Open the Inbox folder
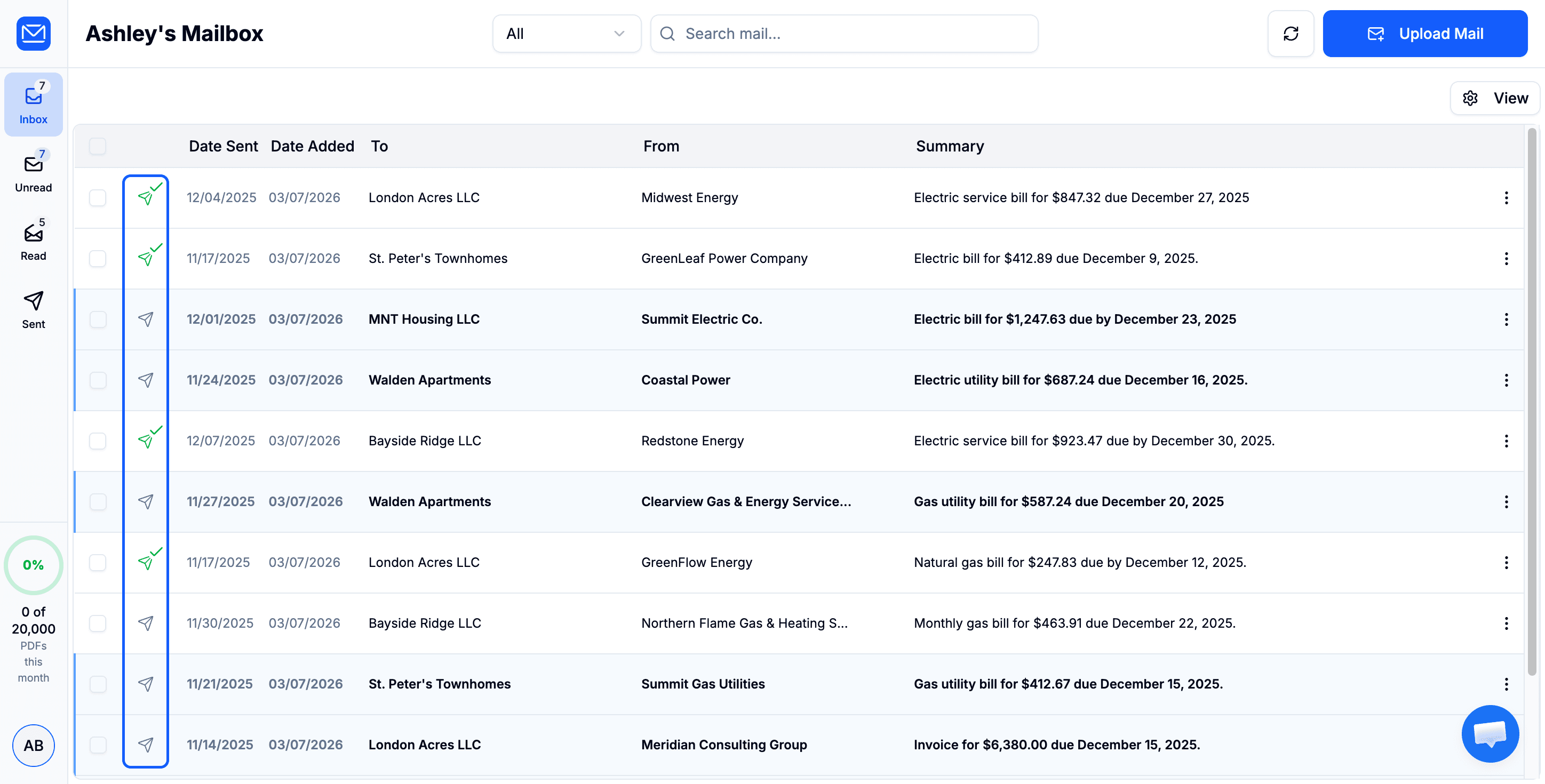The width and height of the screenshot is (1545, 784). (33, 103)
